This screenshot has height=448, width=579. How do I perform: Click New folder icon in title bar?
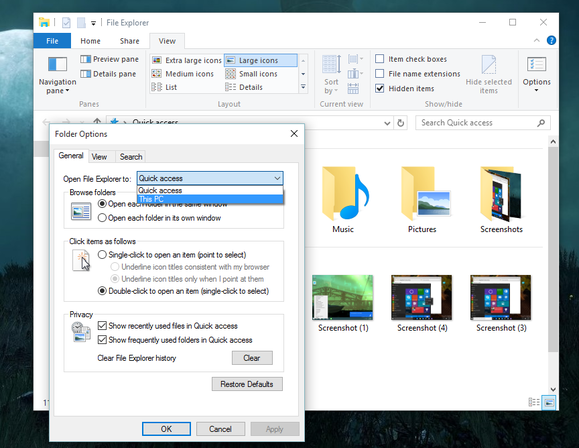point(81,23)
